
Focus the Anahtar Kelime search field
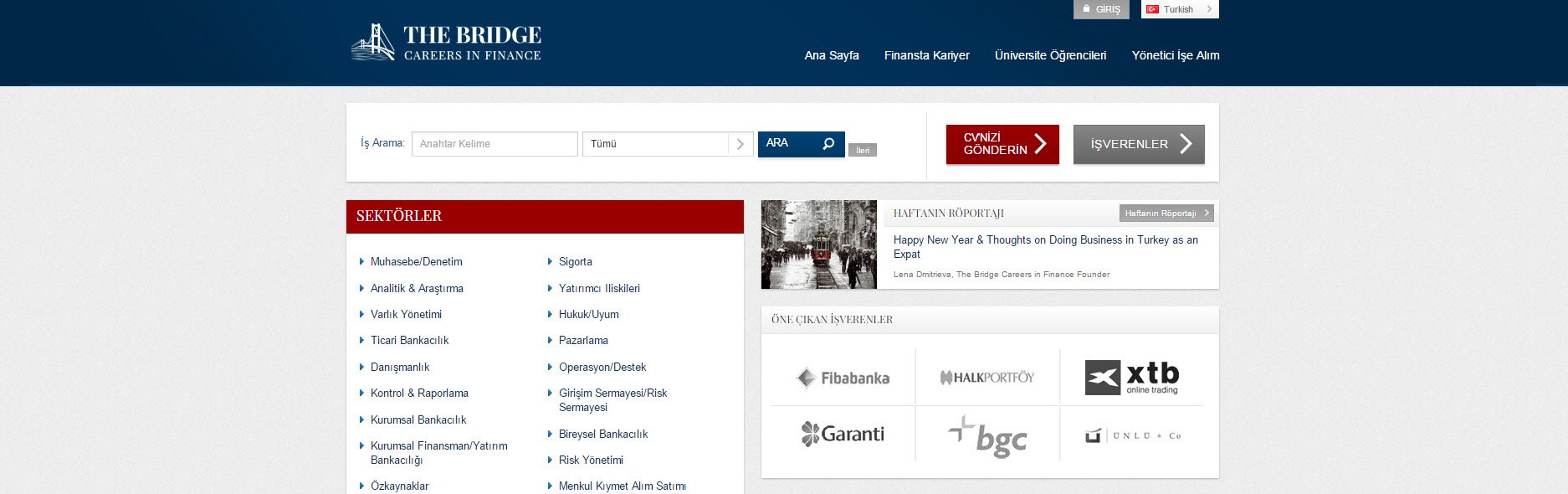pos(494,144)
